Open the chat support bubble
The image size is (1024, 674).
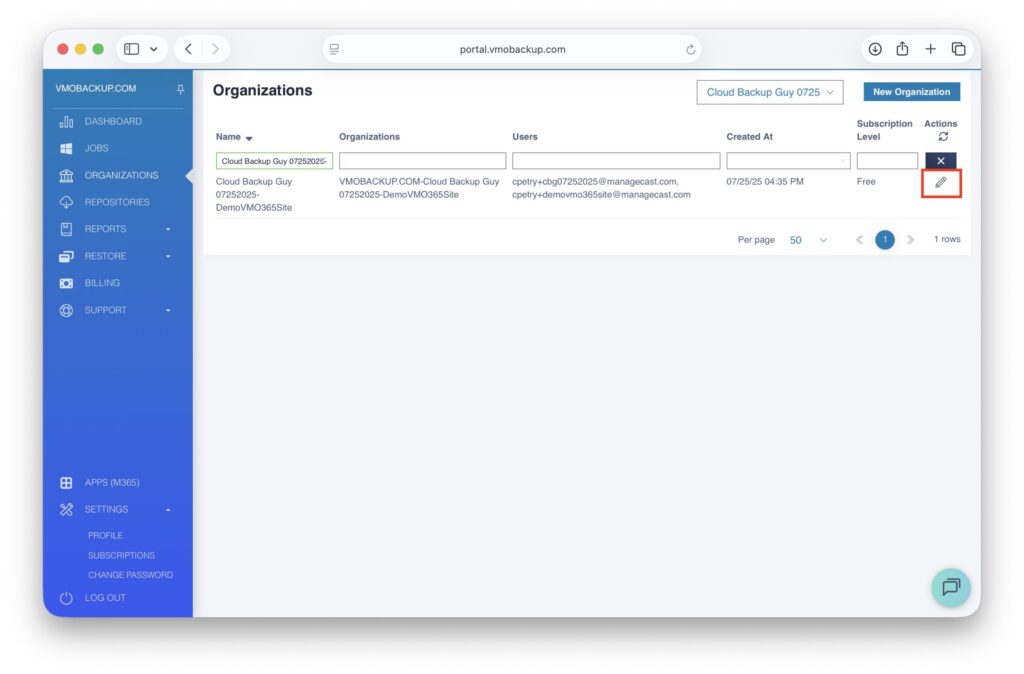(x=950, y=587)
